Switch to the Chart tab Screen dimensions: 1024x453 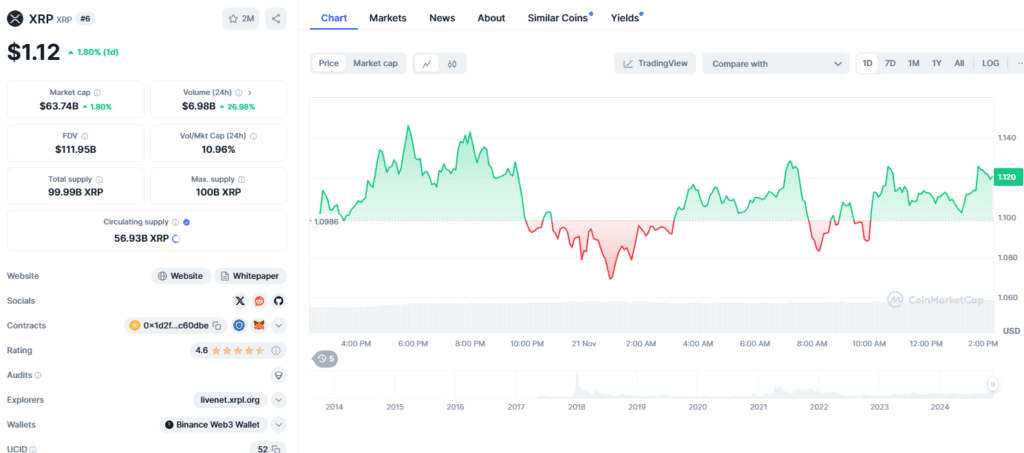click(334, 18)
